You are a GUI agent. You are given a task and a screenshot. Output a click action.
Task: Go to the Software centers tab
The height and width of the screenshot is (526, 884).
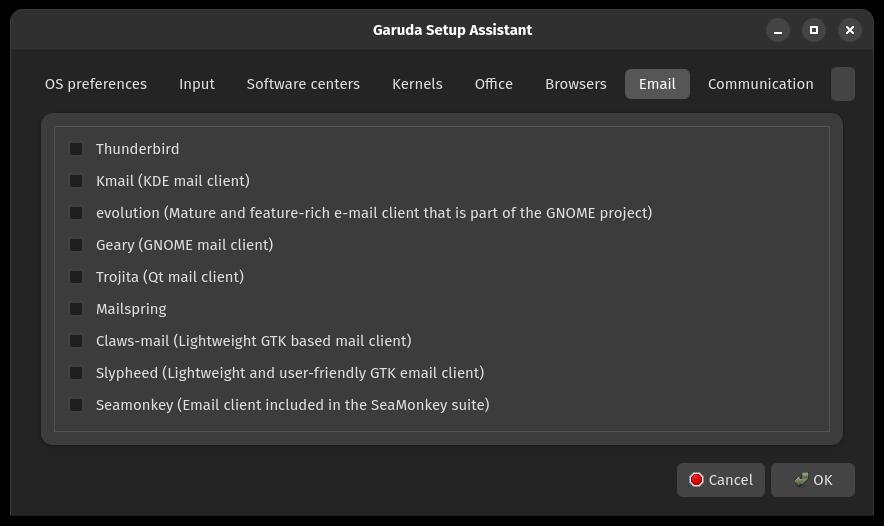(303, 84)
